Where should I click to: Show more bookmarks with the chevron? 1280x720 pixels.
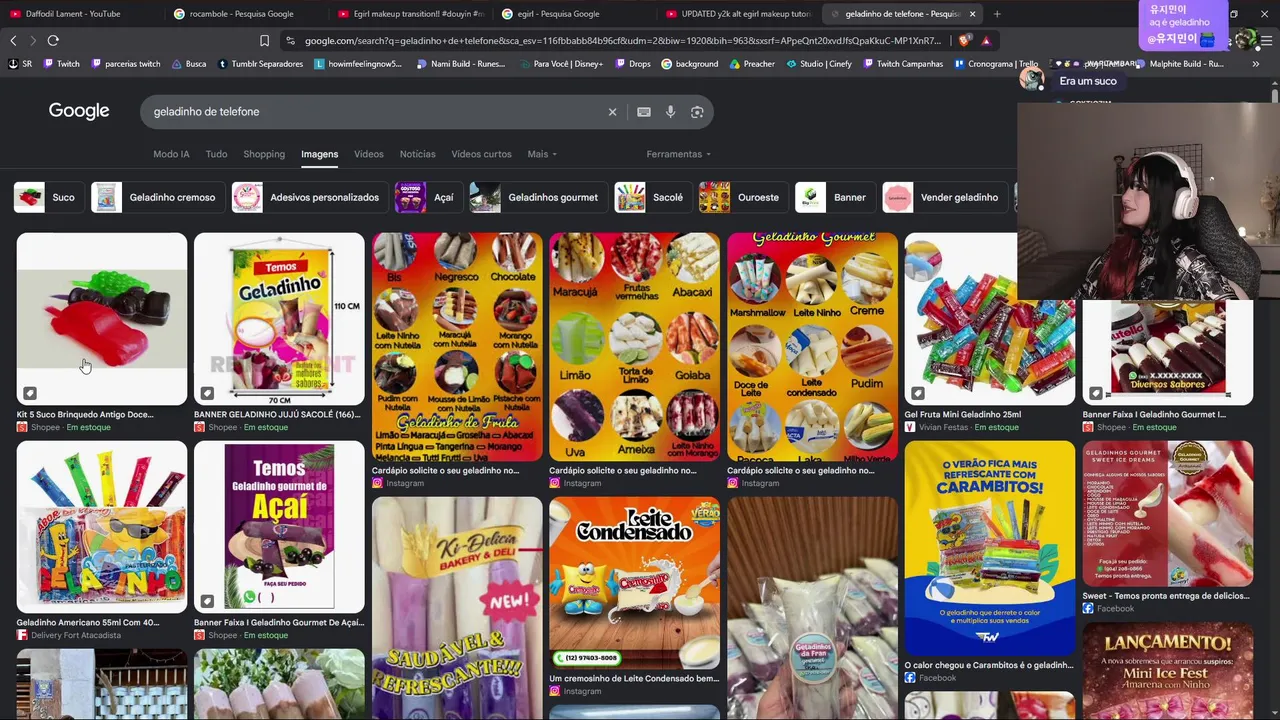tap(1256, 64)
